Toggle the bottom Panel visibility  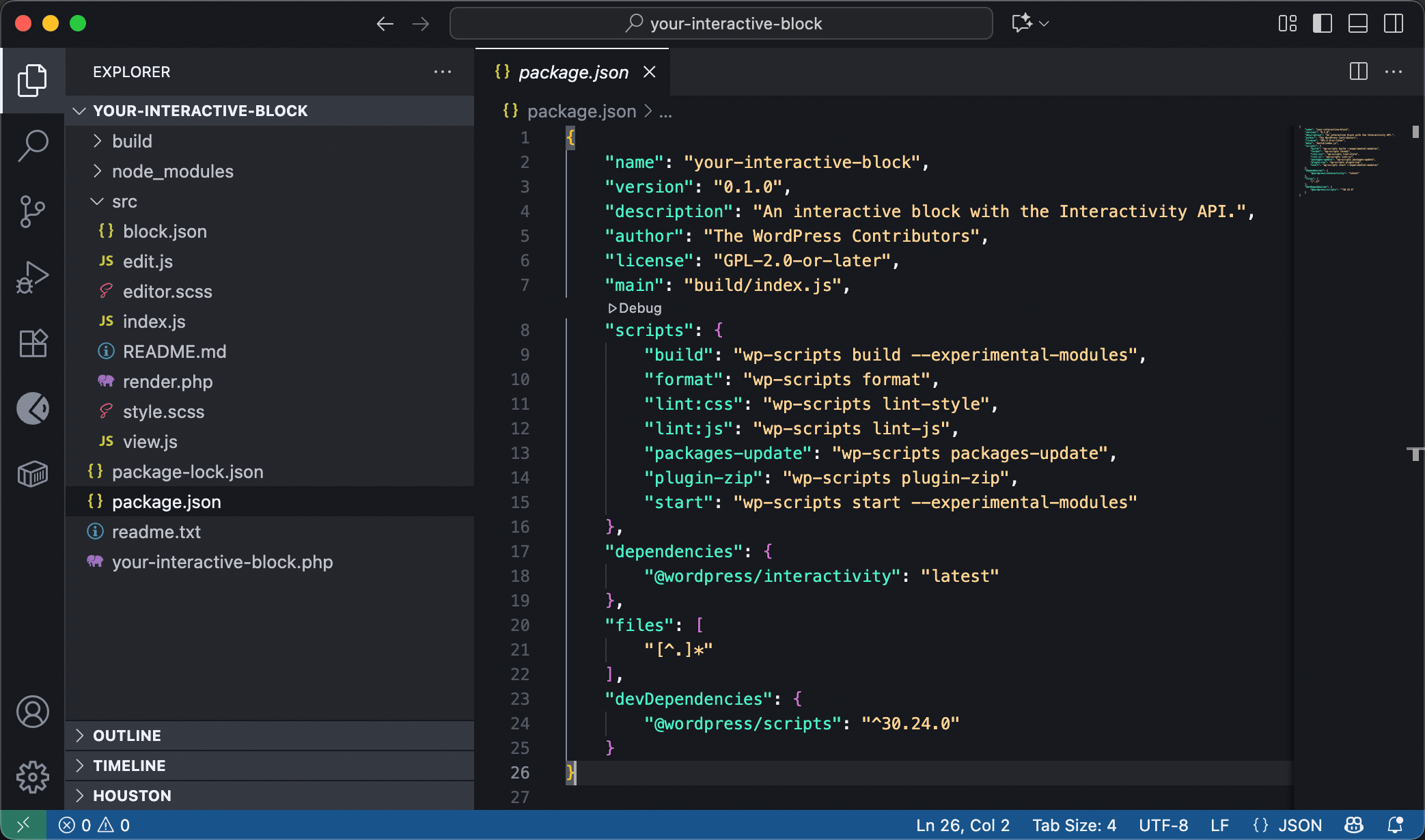pos(1357,23)
